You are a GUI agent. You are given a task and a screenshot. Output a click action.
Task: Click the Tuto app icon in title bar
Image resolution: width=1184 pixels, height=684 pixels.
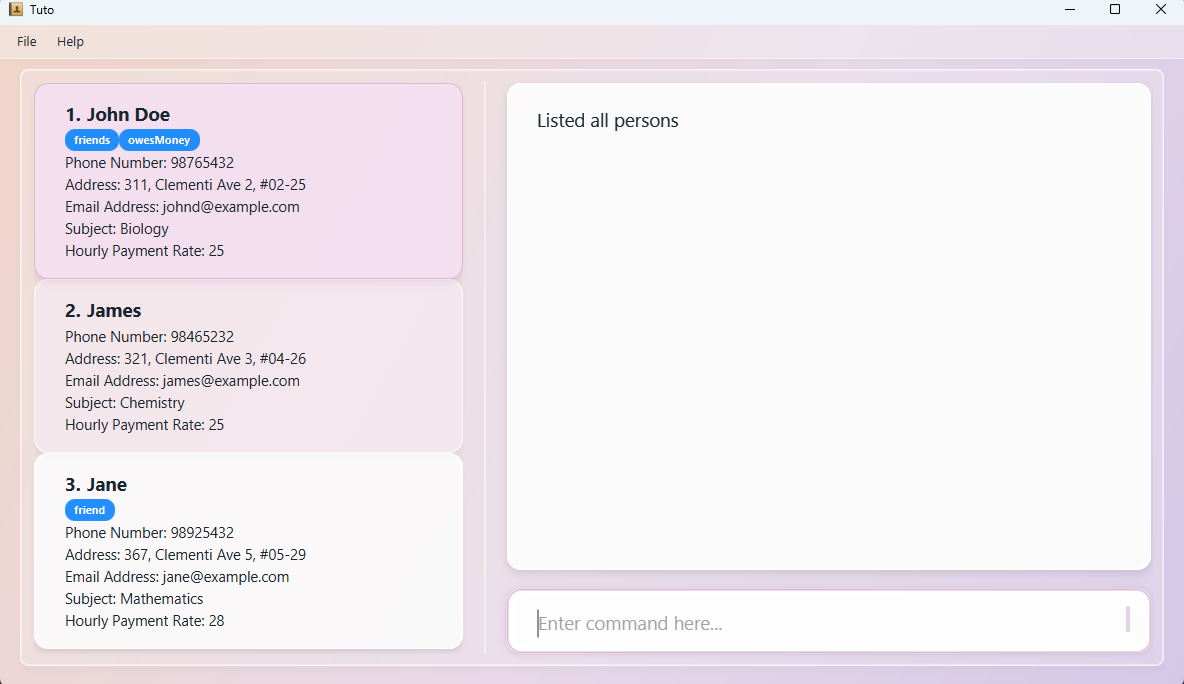(x=16, y=10)
